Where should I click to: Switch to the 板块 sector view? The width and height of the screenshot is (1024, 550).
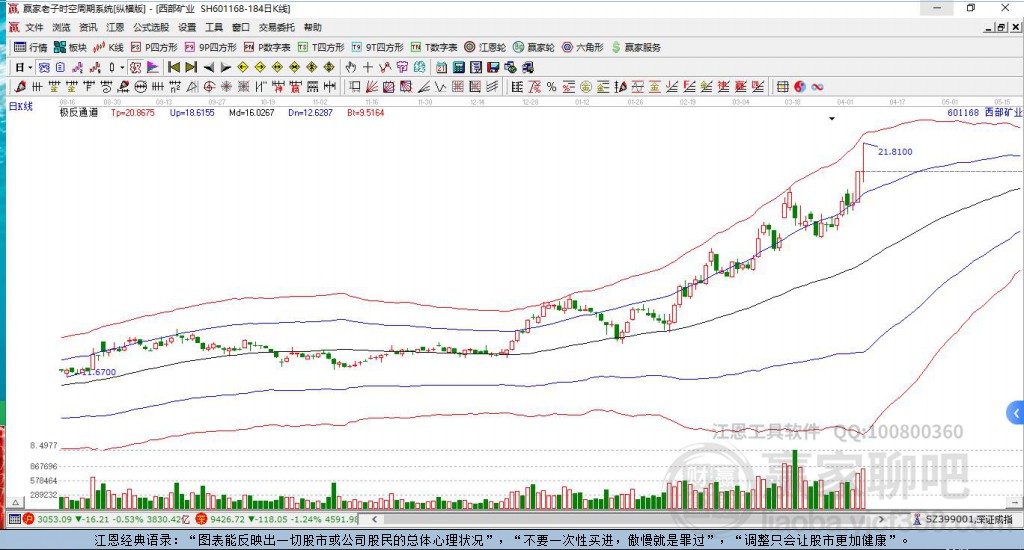tap(70, 47)
